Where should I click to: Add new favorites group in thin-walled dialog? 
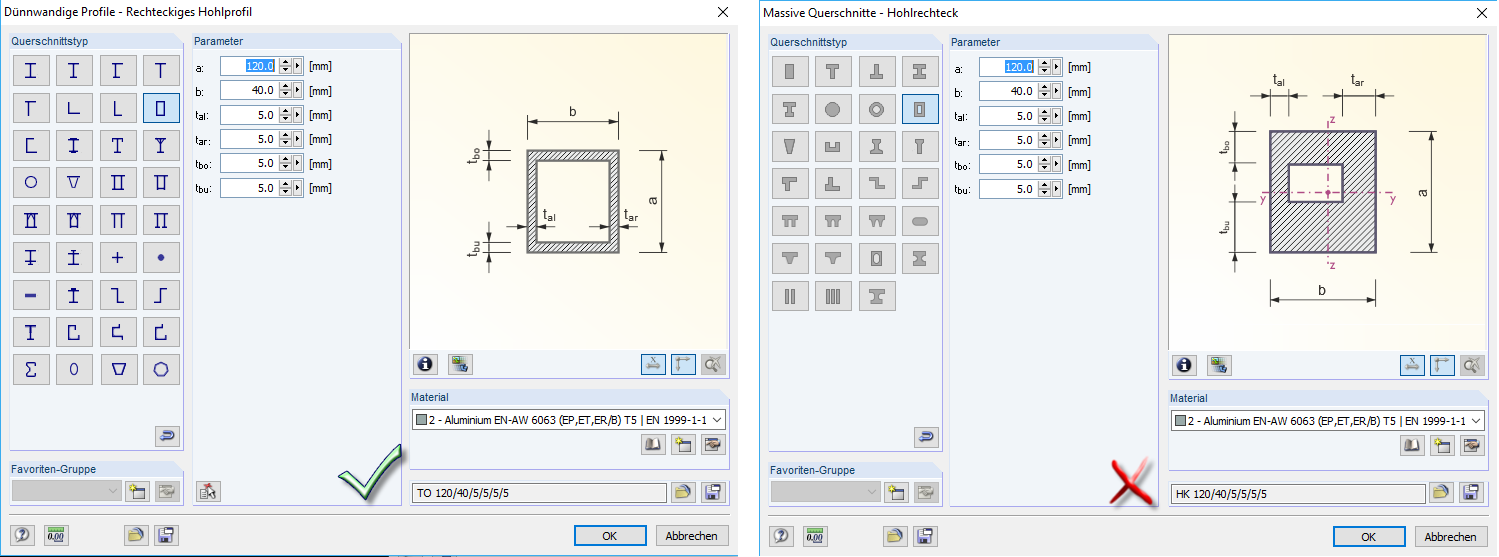coord(137,491)
